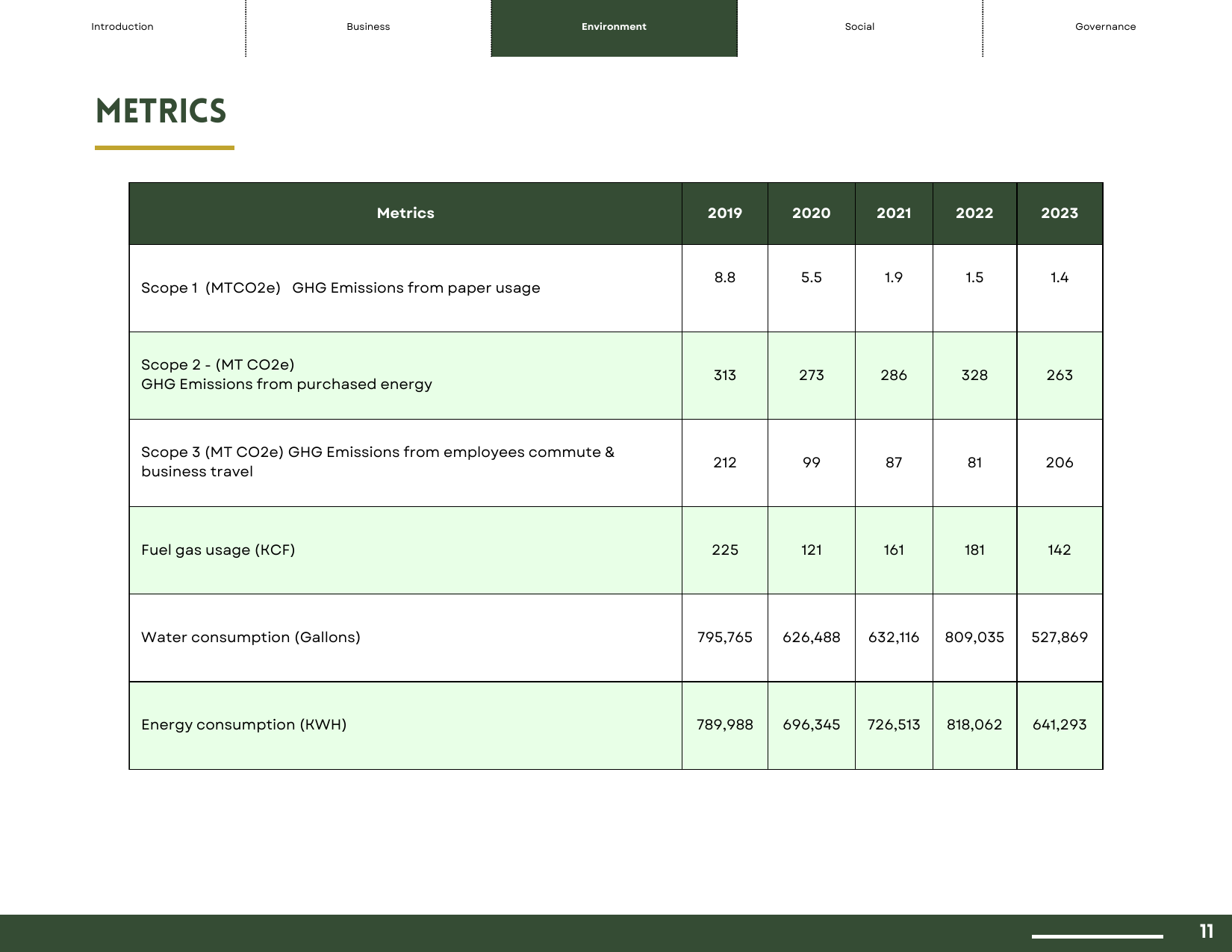Select fuel gas value 161
This screenshot has width=1232, height=952.
894,550
